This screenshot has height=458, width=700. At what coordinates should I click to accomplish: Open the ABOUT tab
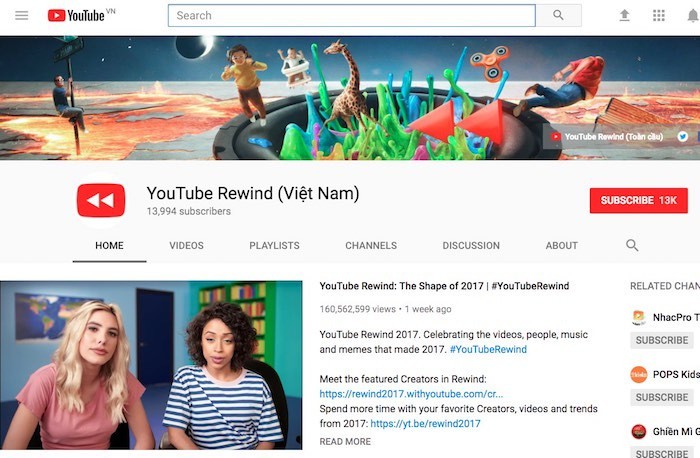562,246
